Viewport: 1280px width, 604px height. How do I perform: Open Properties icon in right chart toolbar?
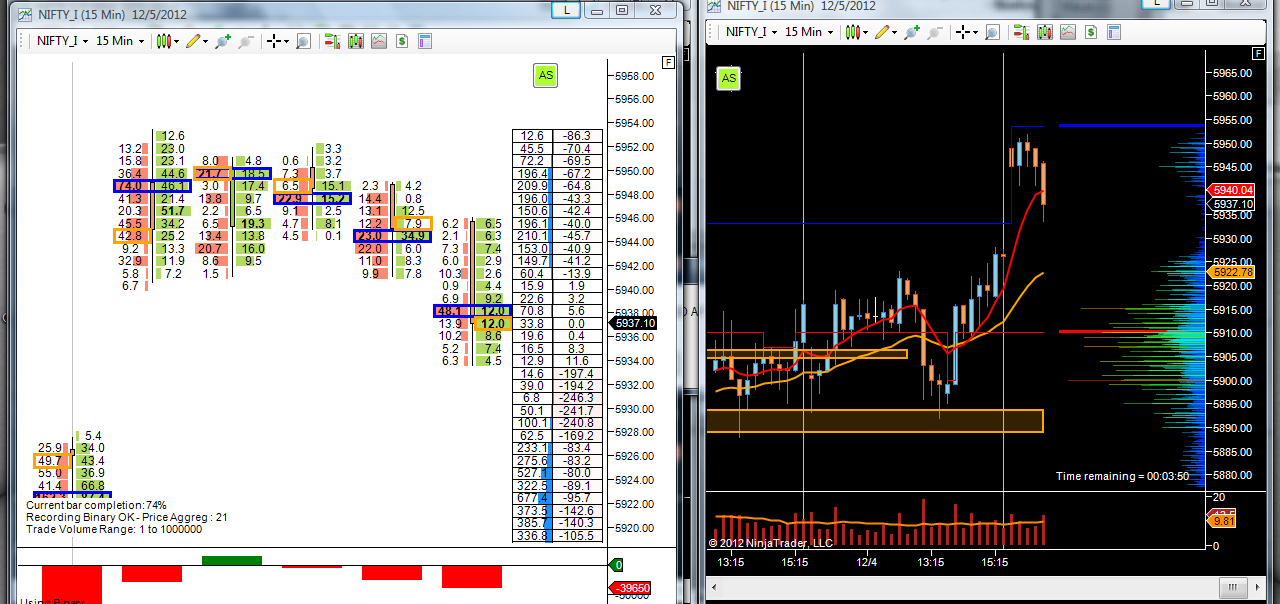click(x=1113, y=32)
